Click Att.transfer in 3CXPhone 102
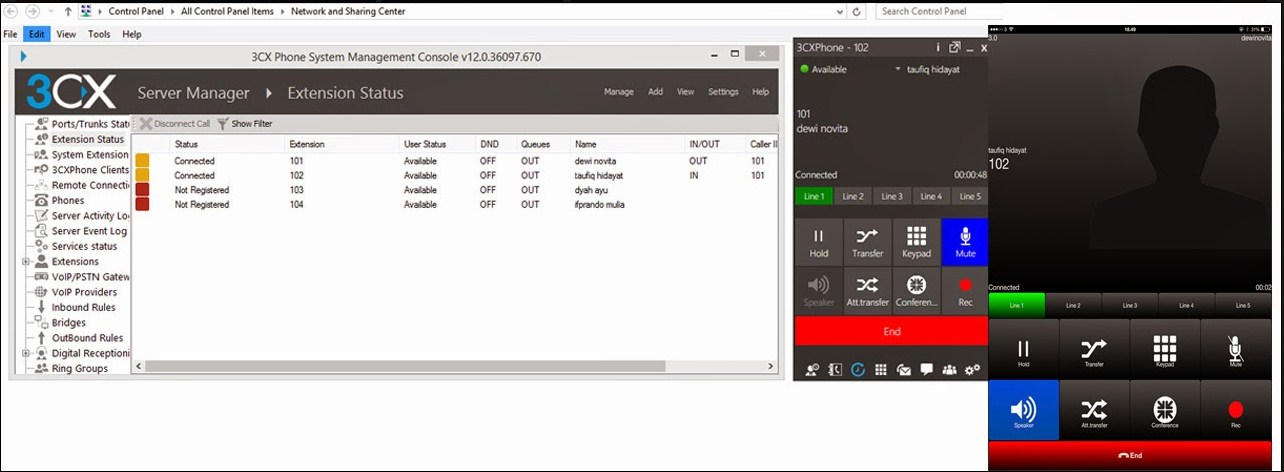1284x472 pixels. point(868,291)
